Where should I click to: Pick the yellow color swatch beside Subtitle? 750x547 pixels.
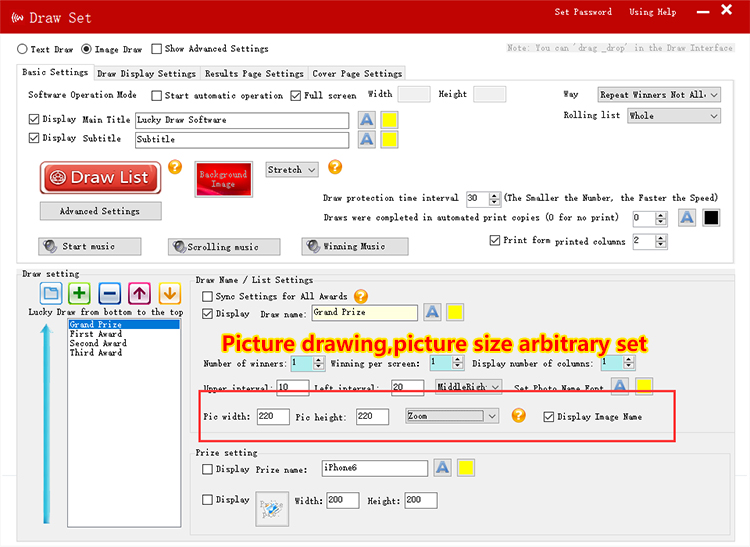(x=390, y=139)
